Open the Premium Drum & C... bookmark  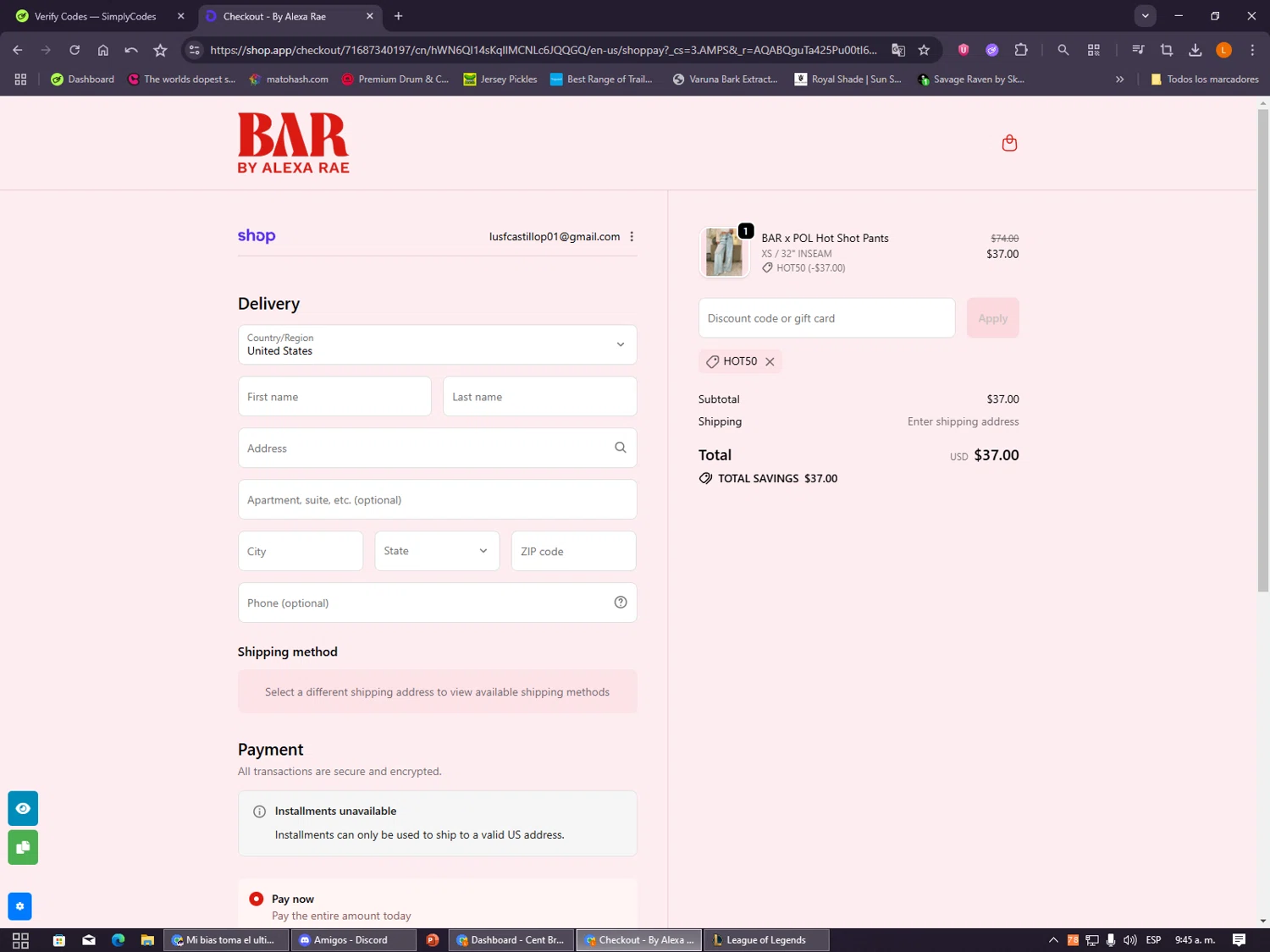[x=395, y=80]
